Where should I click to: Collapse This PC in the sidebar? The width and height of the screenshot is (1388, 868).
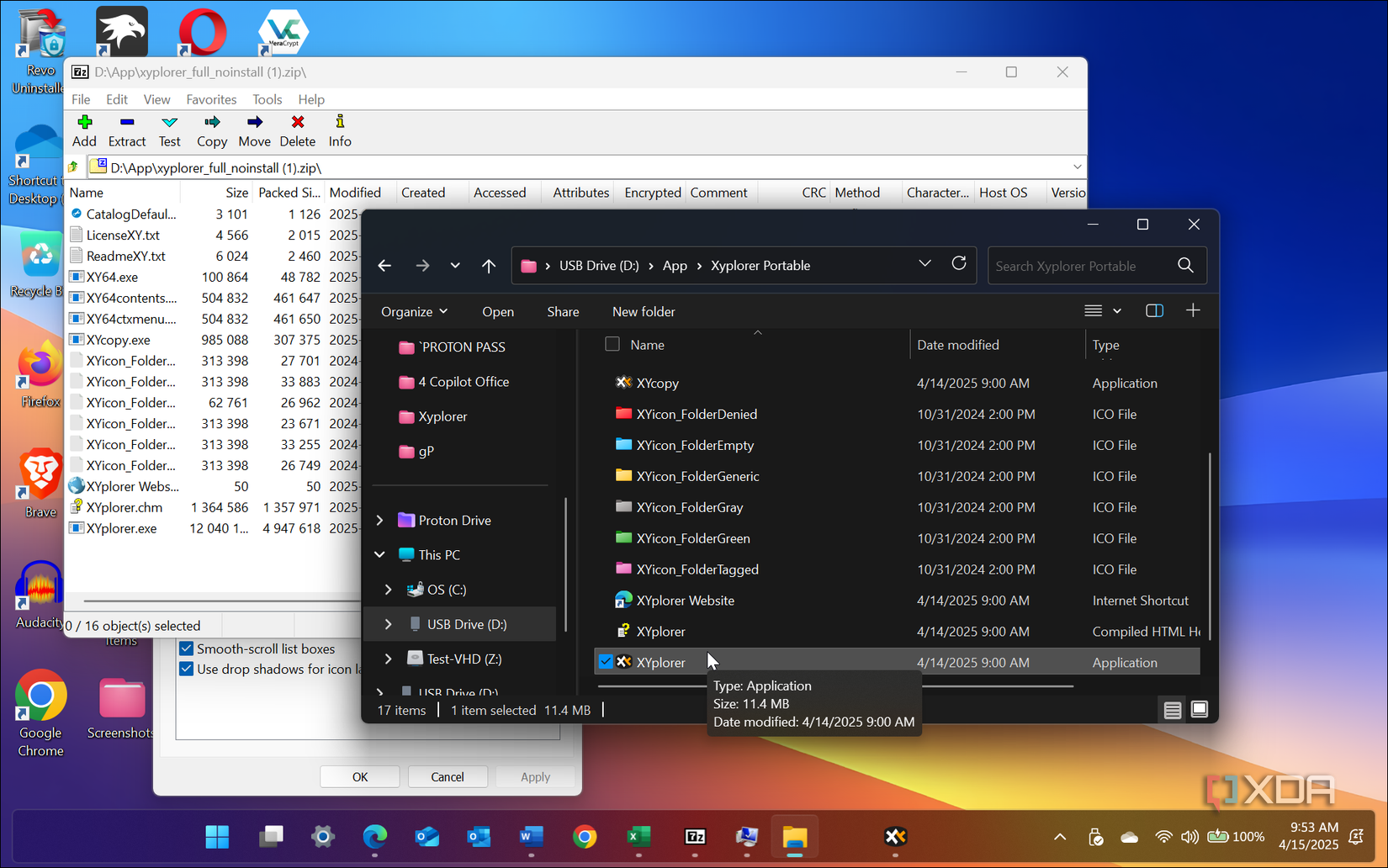tap(379, 554)
